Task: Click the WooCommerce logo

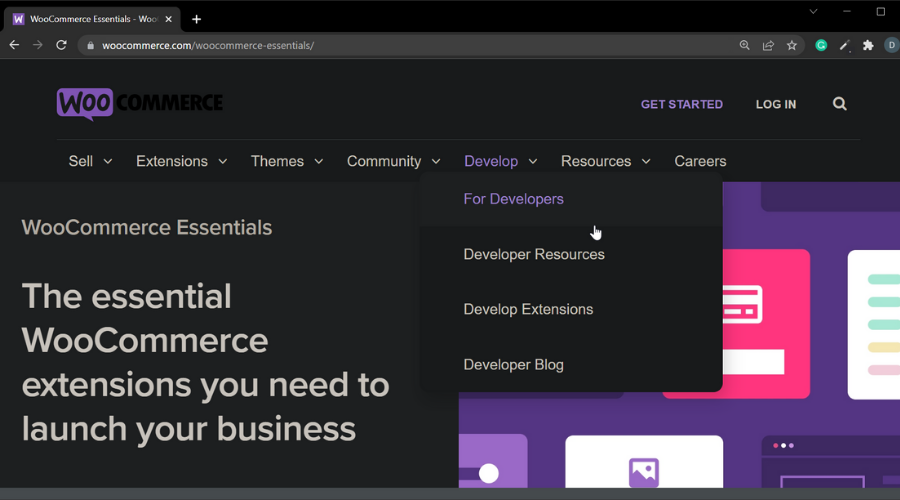Action: point(139,104)
